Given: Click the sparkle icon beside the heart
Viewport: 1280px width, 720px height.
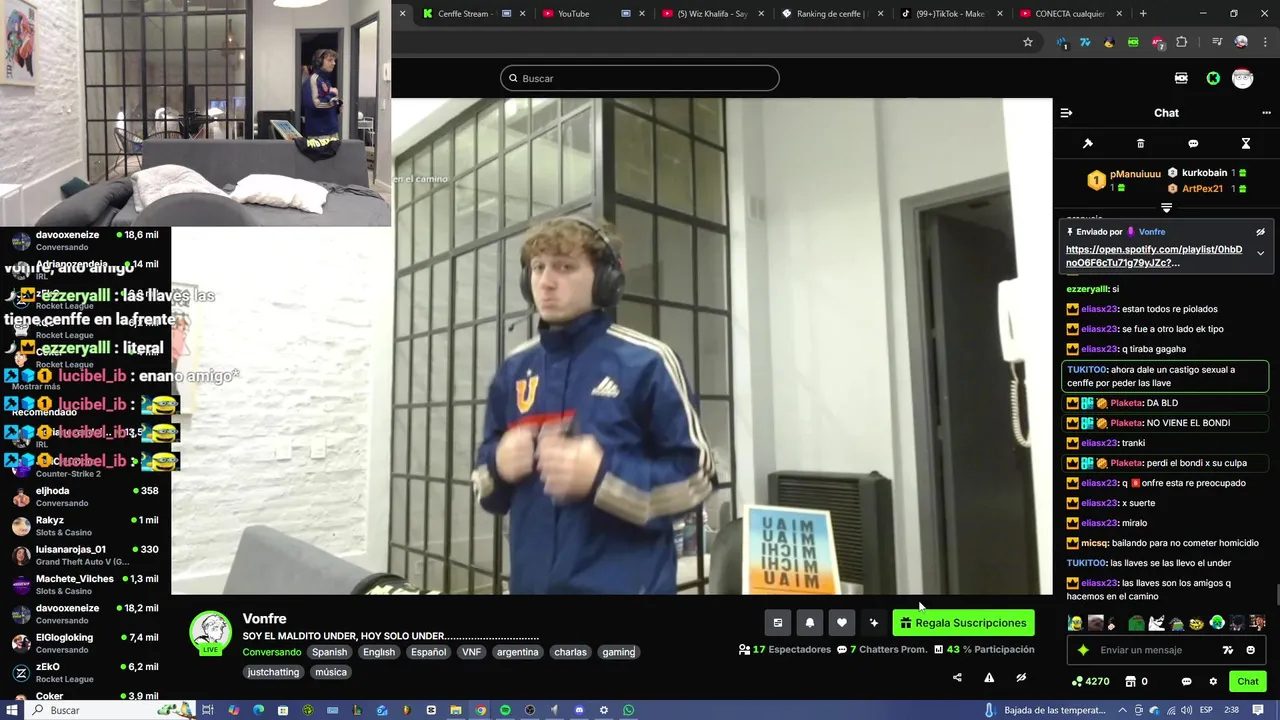Looking at the screenshot, I should (x=874, y=623).
